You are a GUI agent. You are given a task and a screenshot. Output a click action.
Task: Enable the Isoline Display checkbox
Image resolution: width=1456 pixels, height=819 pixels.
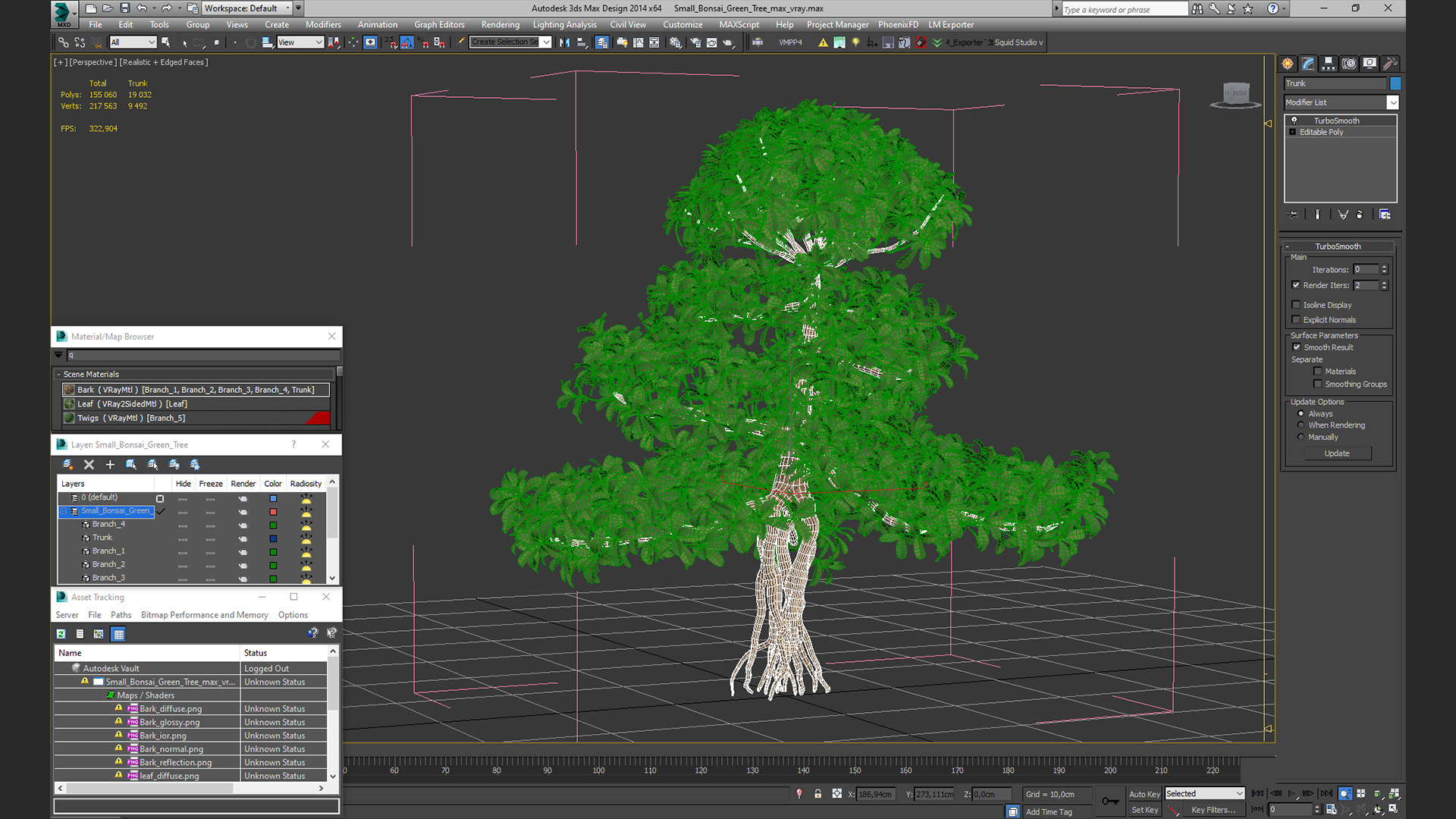pos(1296,305)
